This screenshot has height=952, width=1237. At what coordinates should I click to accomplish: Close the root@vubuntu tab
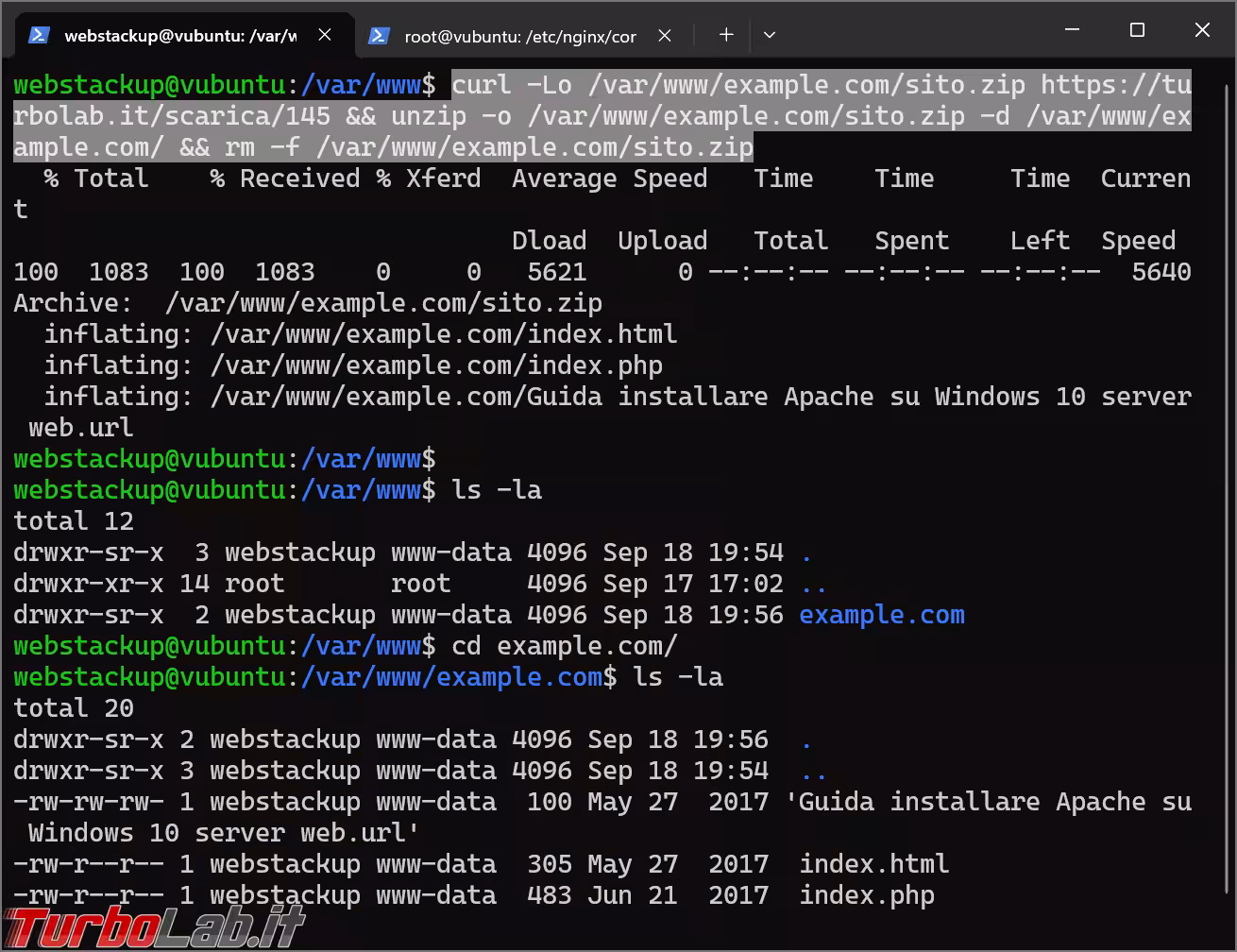665,35
